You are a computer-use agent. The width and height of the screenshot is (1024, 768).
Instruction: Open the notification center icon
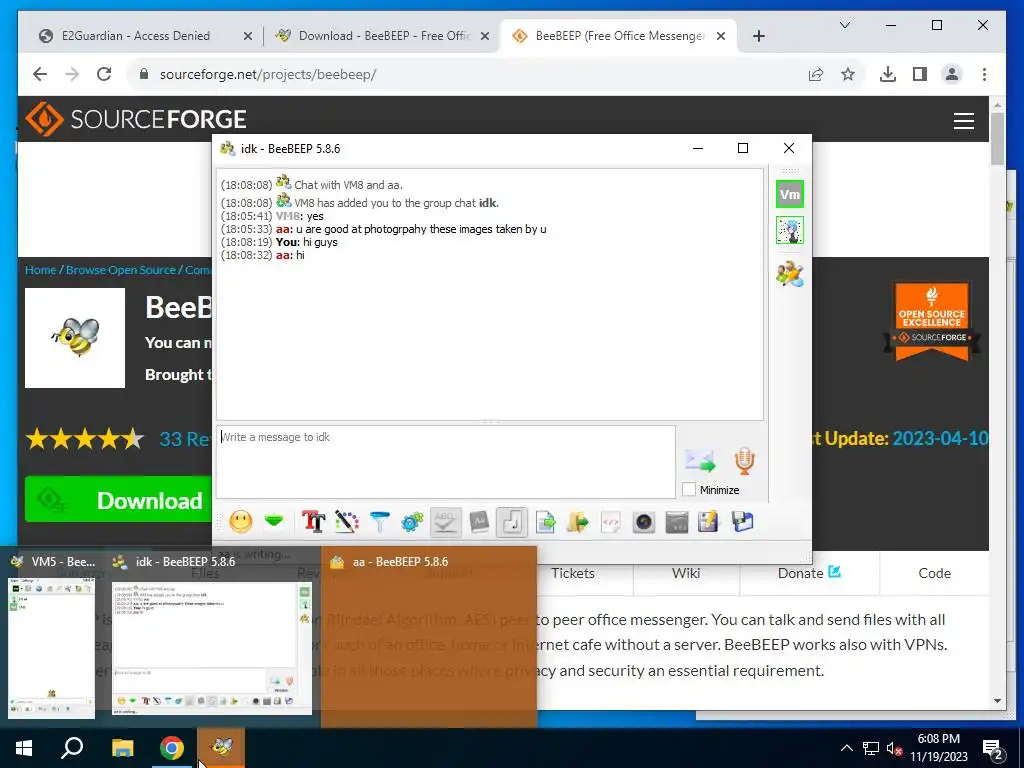point(993,749)
